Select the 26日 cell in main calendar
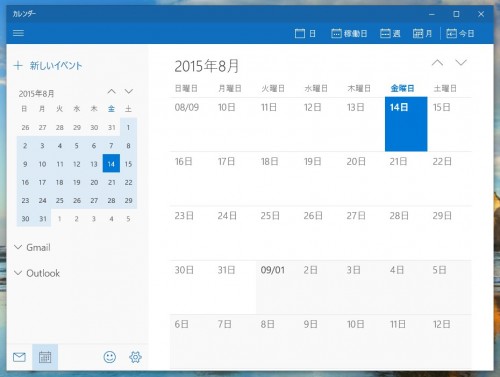Image resolution: width=500 pixels, height=377 pixels. pos(320,233)
